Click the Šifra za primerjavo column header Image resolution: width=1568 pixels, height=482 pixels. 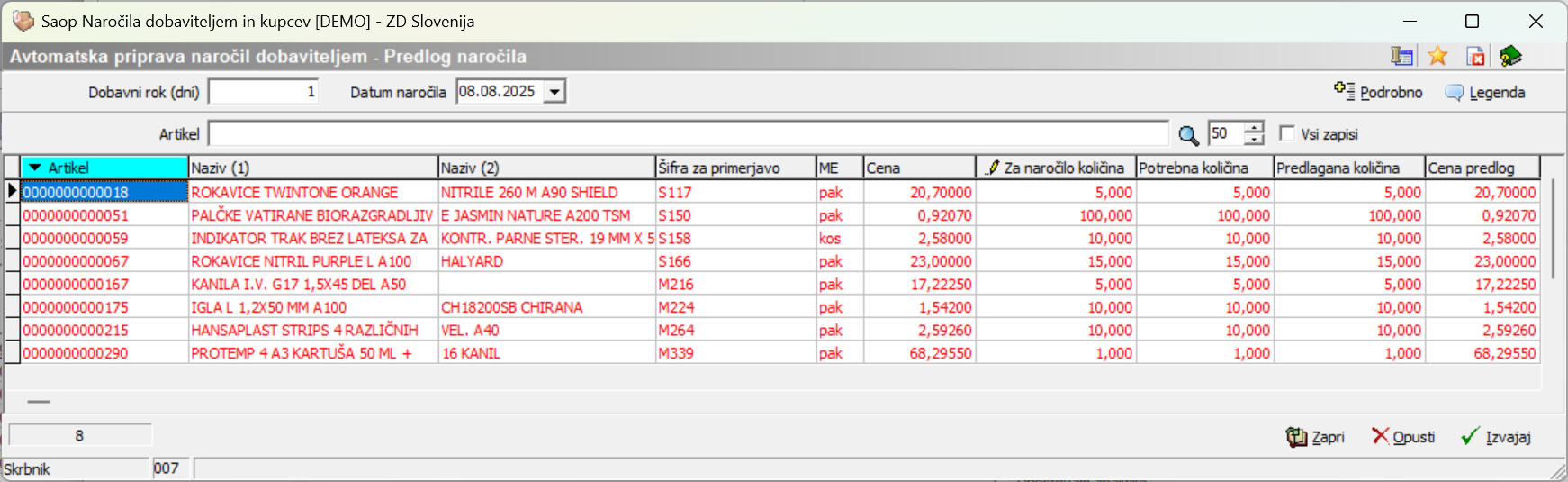coord(735,168)
